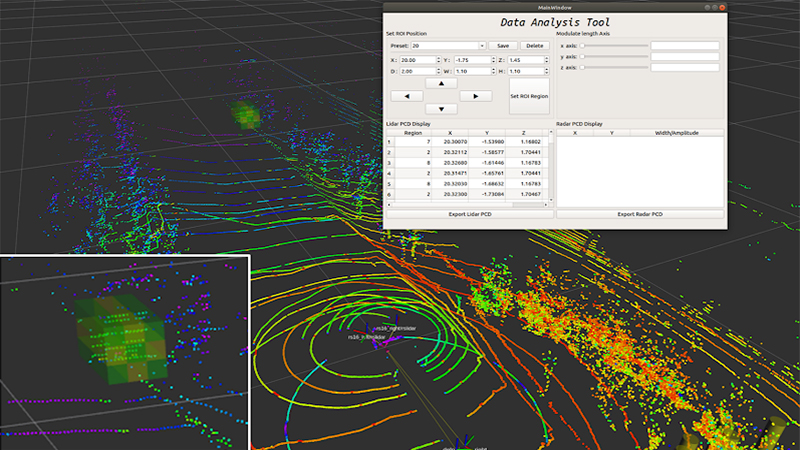
Task: Select Region cell 7 in row 1
Action: [x=413, y=142]
